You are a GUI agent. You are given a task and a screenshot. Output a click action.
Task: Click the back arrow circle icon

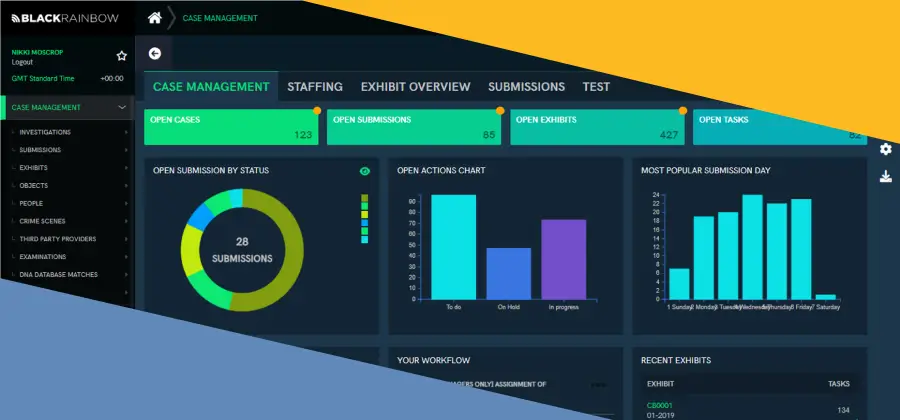pos(155,54)
